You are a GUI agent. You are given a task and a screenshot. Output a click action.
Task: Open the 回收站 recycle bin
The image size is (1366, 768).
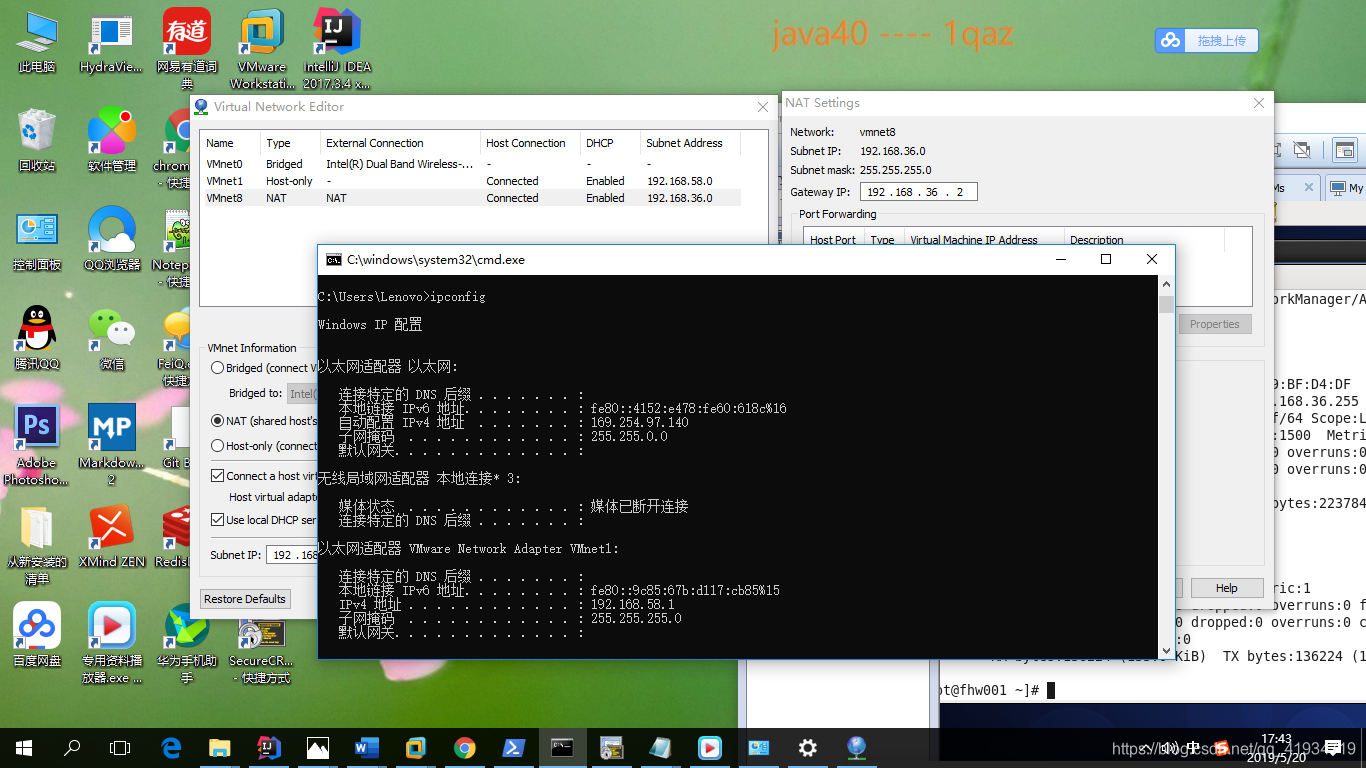point(37,141)
